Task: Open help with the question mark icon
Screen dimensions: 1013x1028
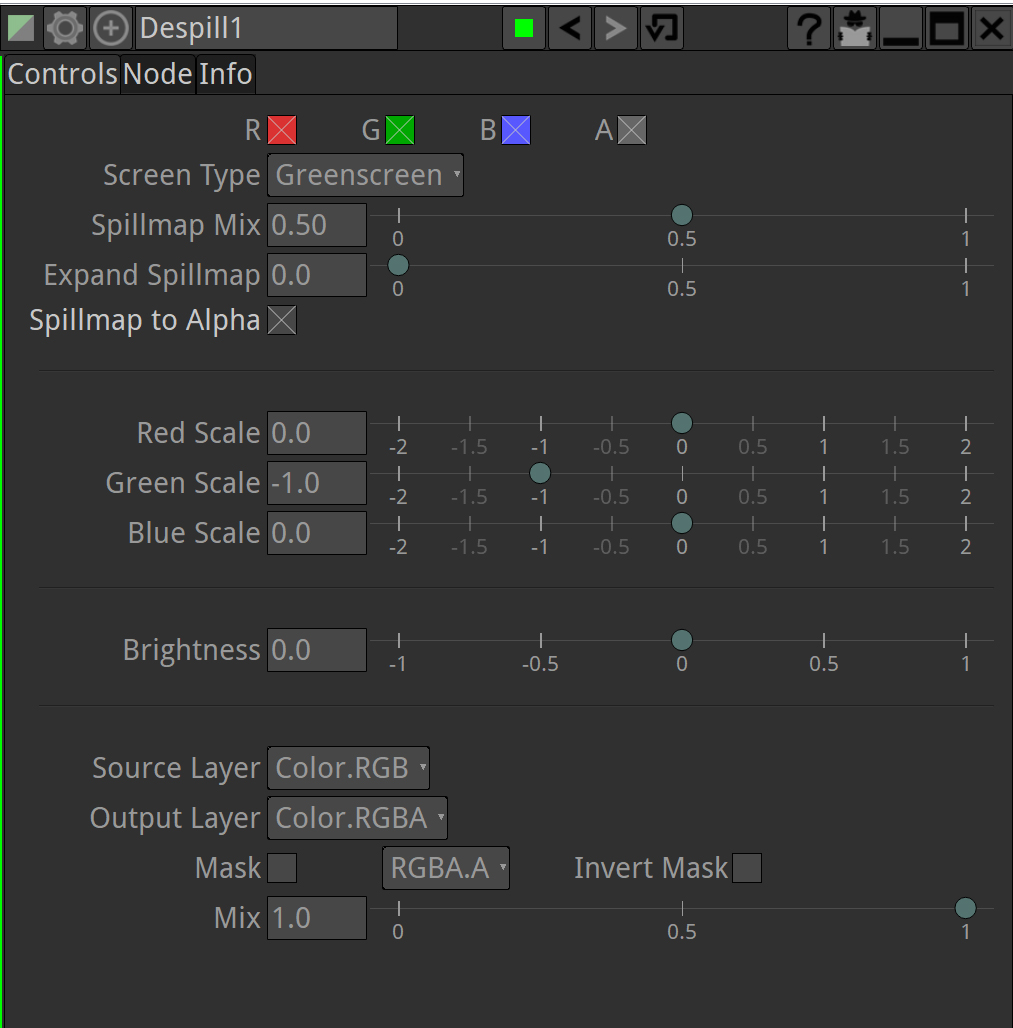Action: 808,29
